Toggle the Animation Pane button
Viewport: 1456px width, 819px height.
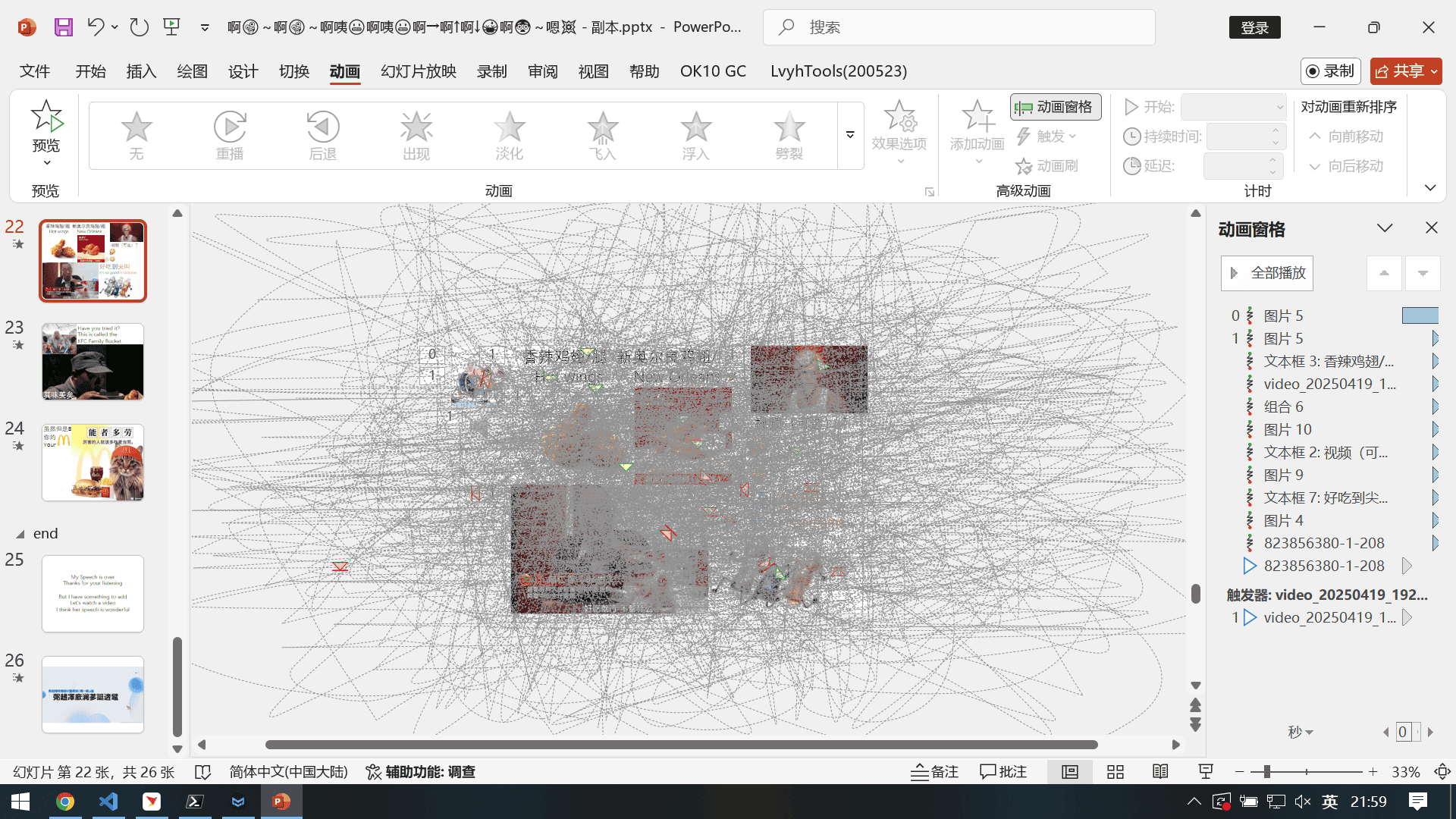coord(1056,107)
